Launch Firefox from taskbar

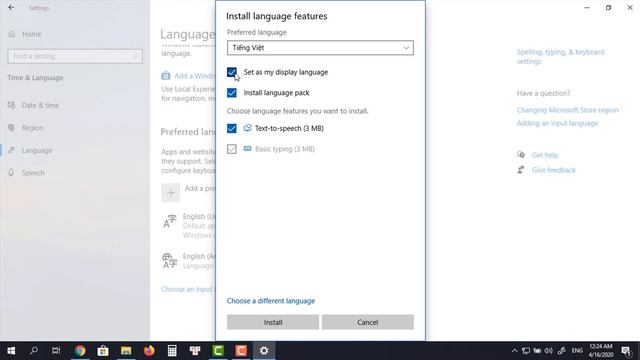tap(149, 351)
